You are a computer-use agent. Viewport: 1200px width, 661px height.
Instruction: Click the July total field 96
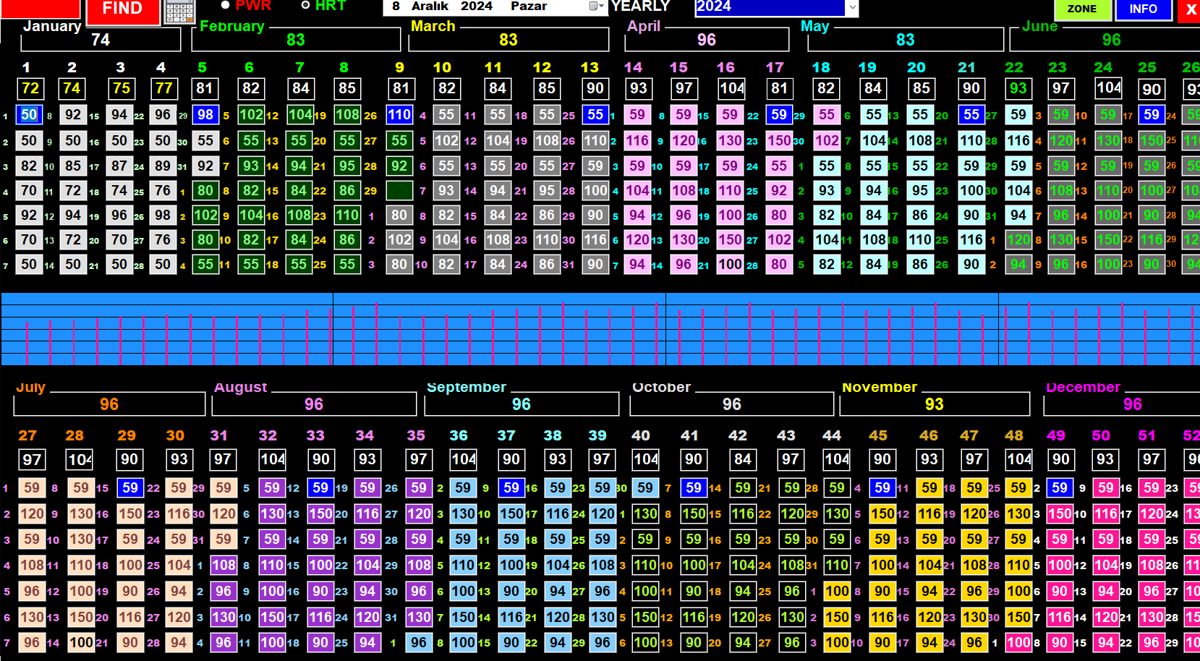coord(109,404)
